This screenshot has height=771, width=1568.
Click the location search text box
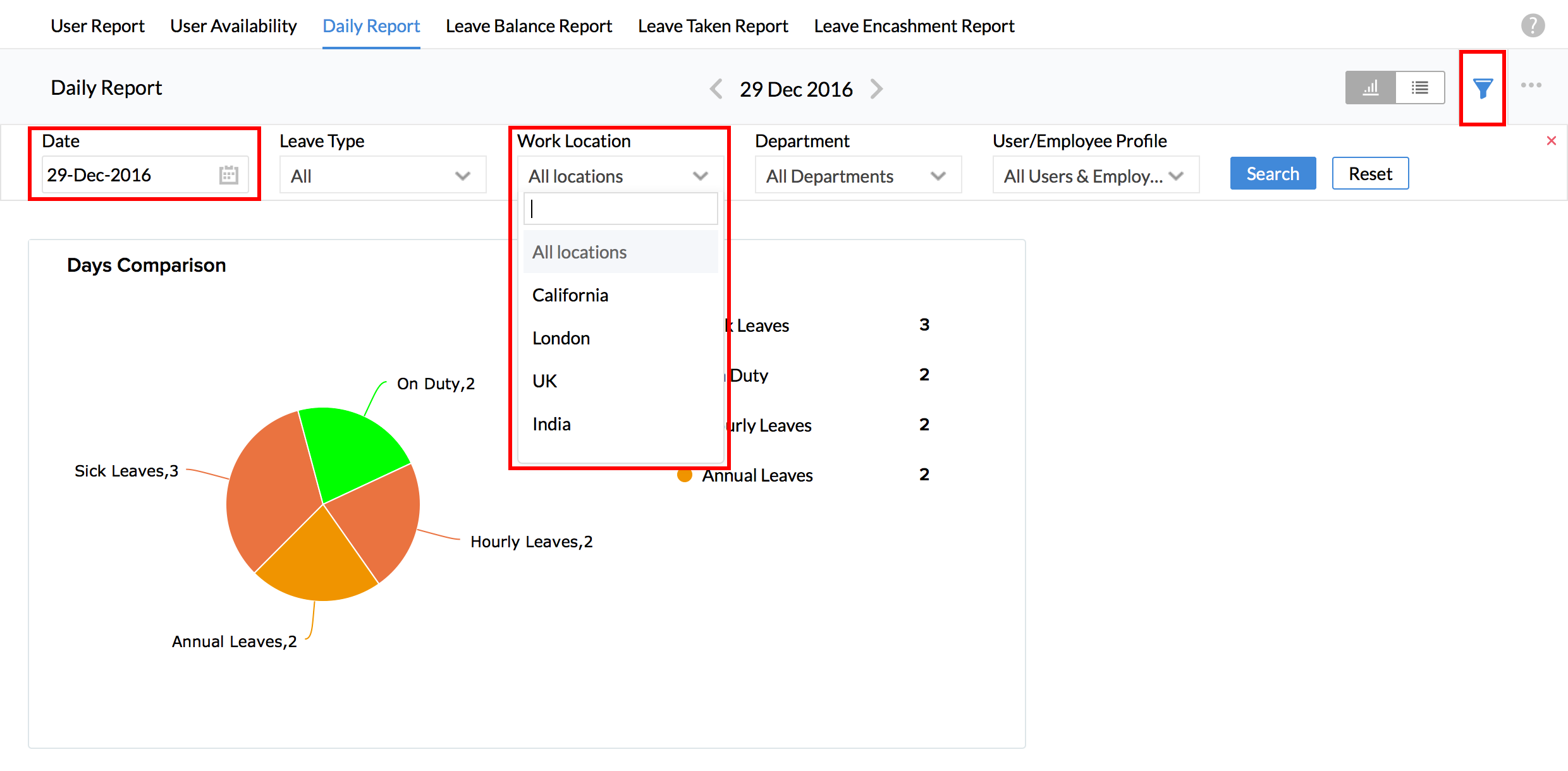[x=620, y=209]
